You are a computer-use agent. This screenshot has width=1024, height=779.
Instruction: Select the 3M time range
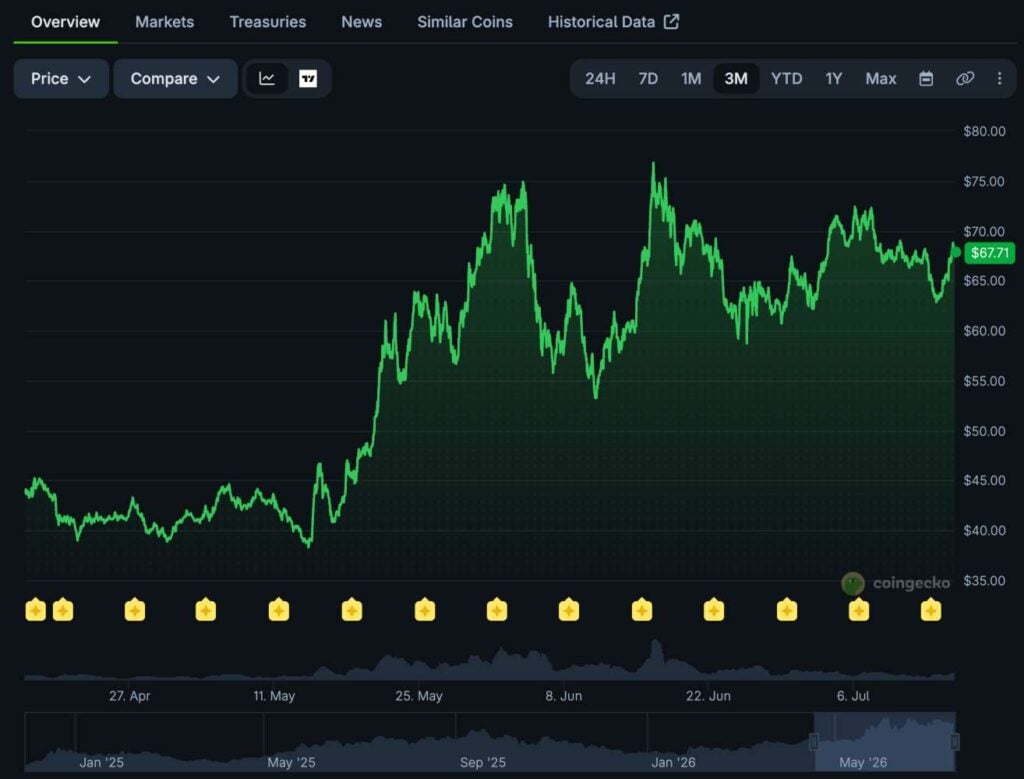(736, 79)
